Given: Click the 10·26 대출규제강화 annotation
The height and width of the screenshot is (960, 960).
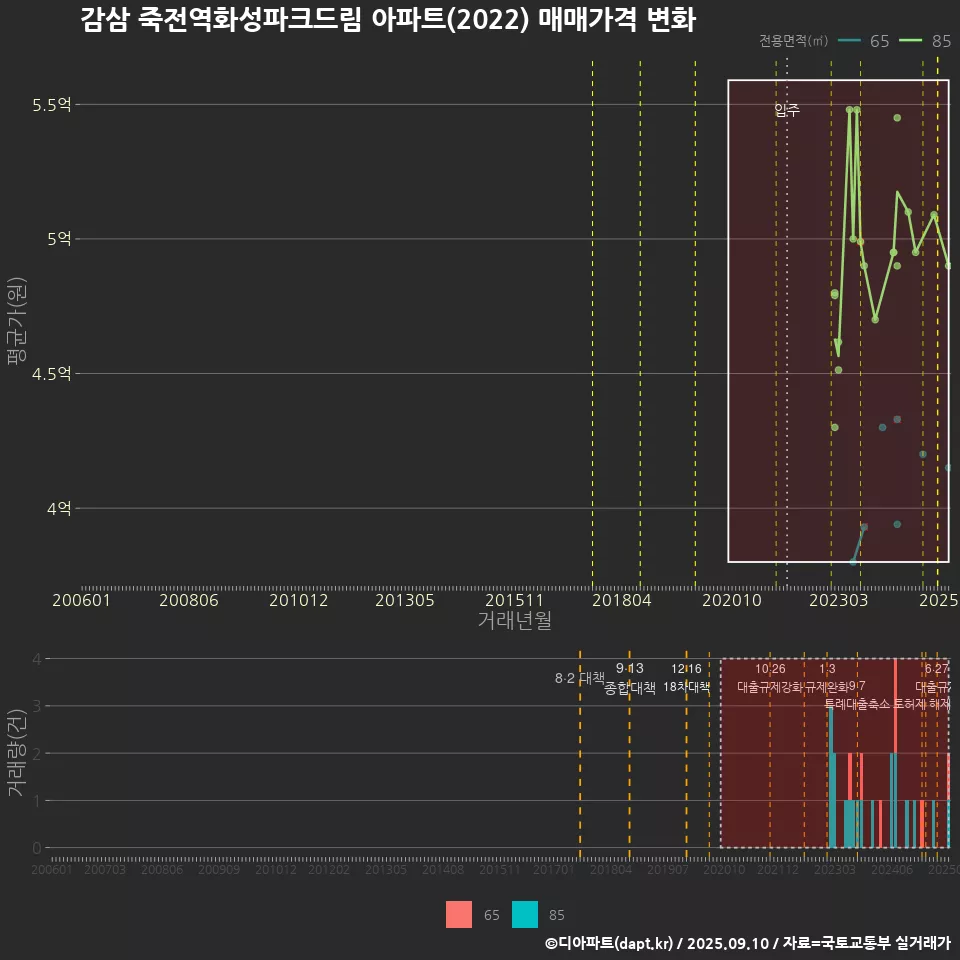Looking at the screenshot, I should (x=770, y=678).
